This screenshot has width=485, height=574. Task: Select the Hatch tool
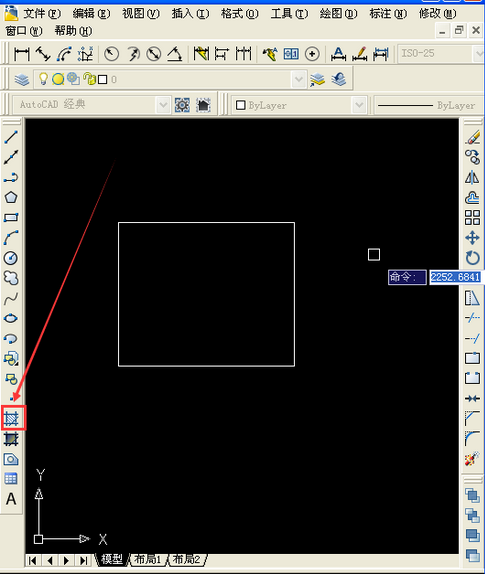tap(11, 418)
